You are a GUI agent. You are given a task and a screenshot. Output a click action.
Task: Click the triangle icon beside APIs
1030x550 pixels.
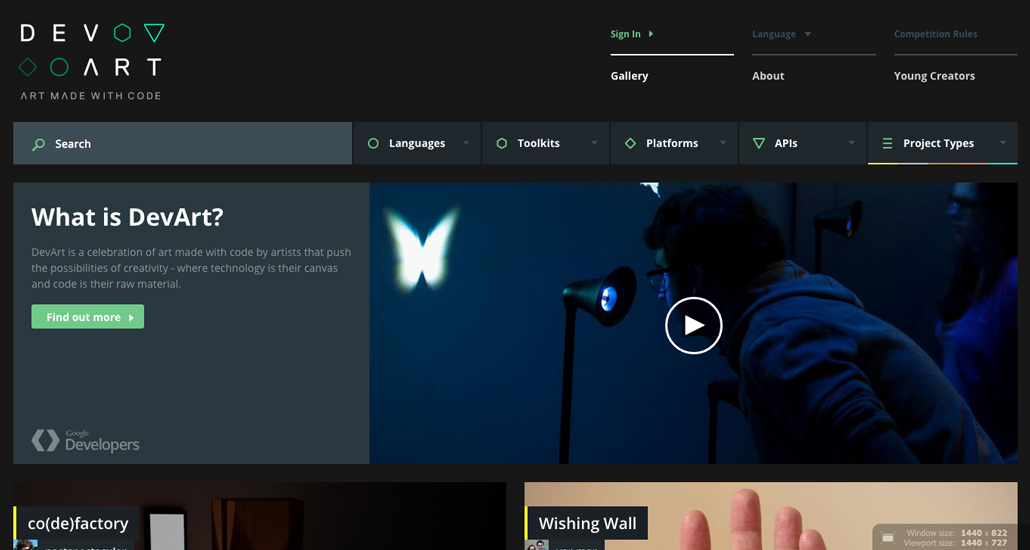click(x=759, y=143)
